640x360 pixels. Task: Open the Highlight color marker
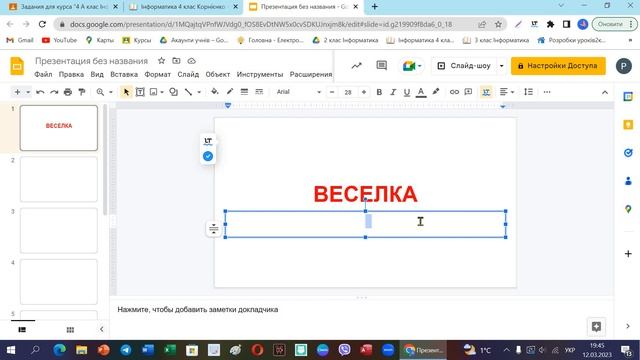tap(436, 92)
